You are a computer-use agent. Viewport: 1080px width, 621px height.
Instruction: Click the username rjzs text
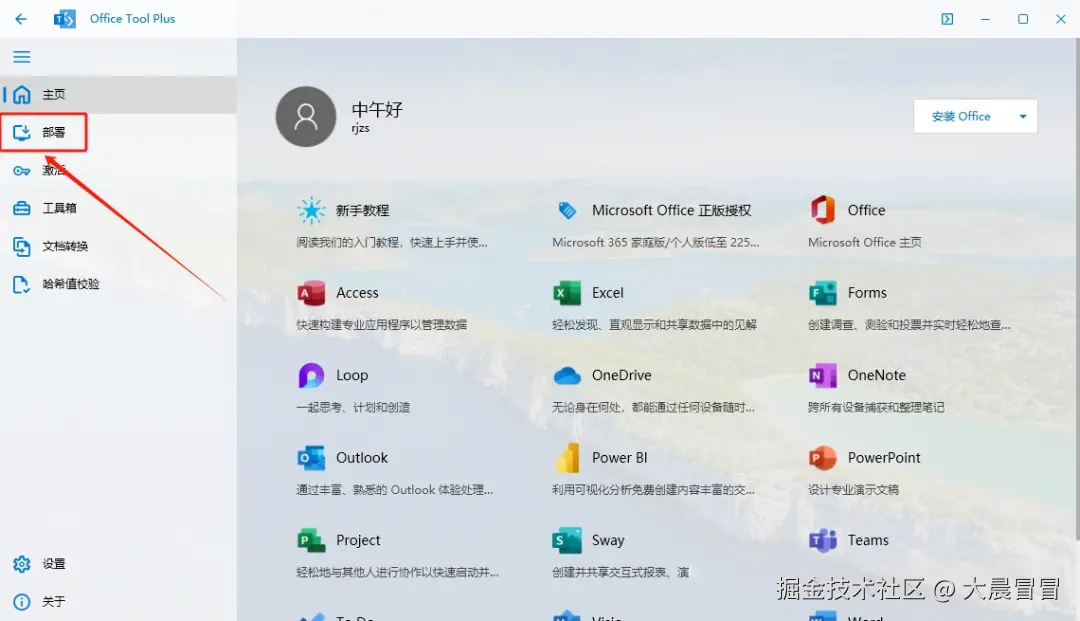click(x=360, y=128)
